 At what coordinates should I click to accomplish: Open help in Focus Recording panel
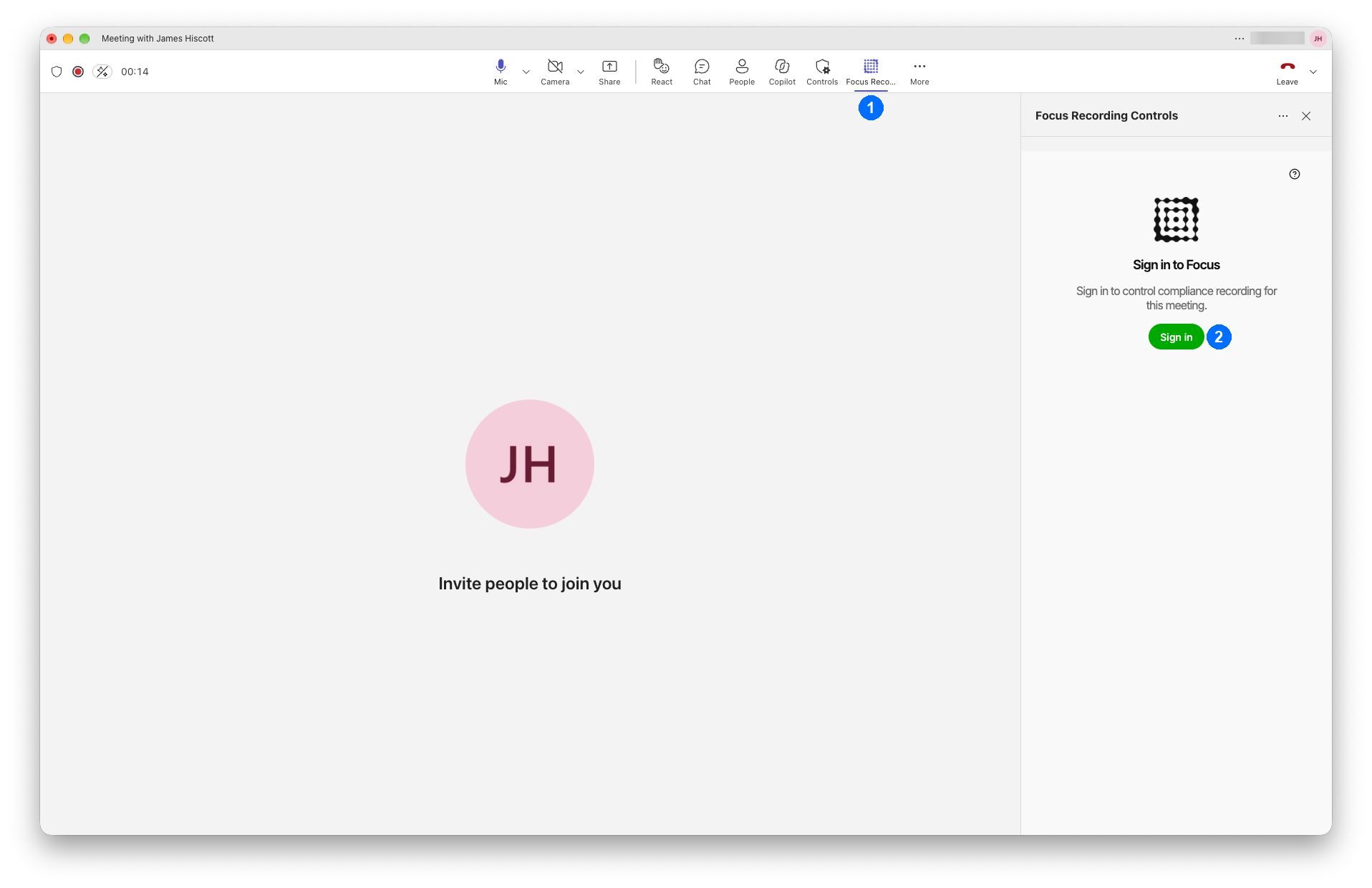1295,174
